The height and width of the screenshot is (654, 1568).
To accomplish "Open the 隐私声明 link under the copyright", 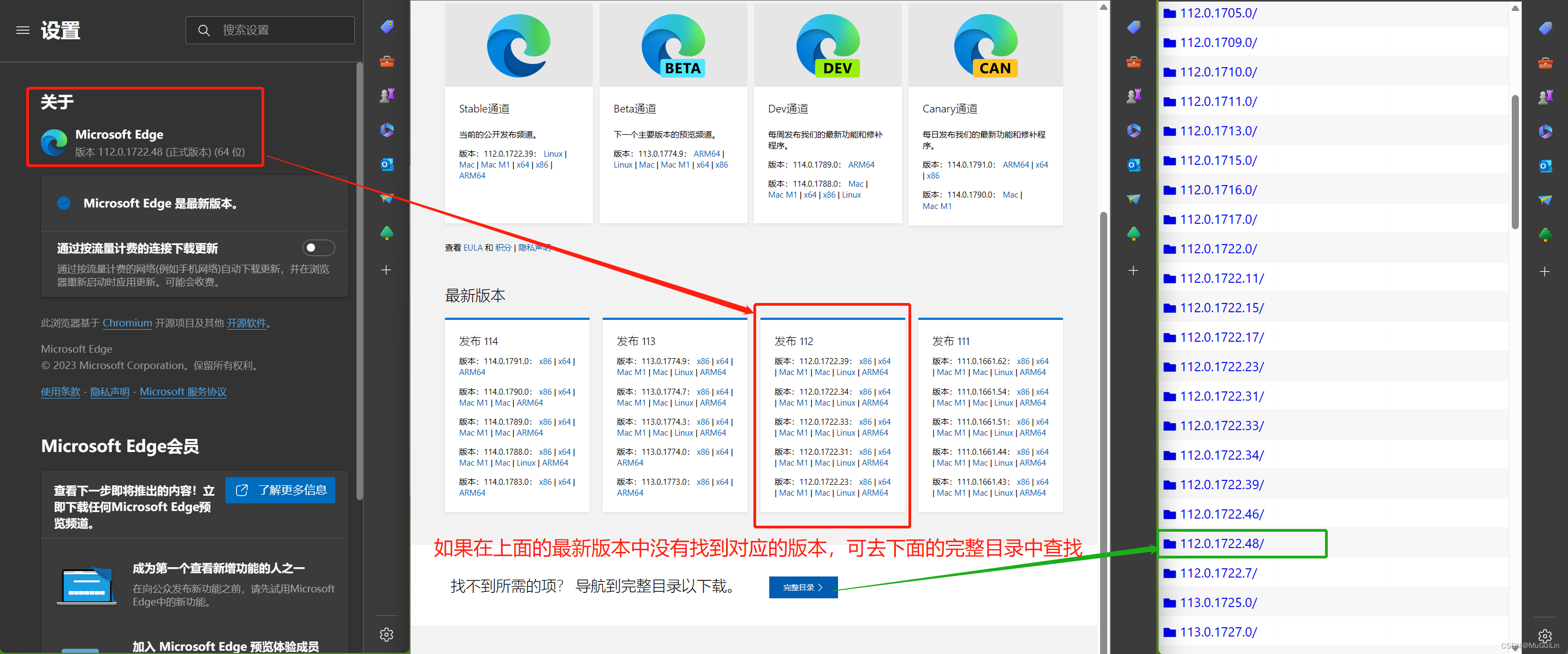I will pyautogui.click(x=110, y=392).
